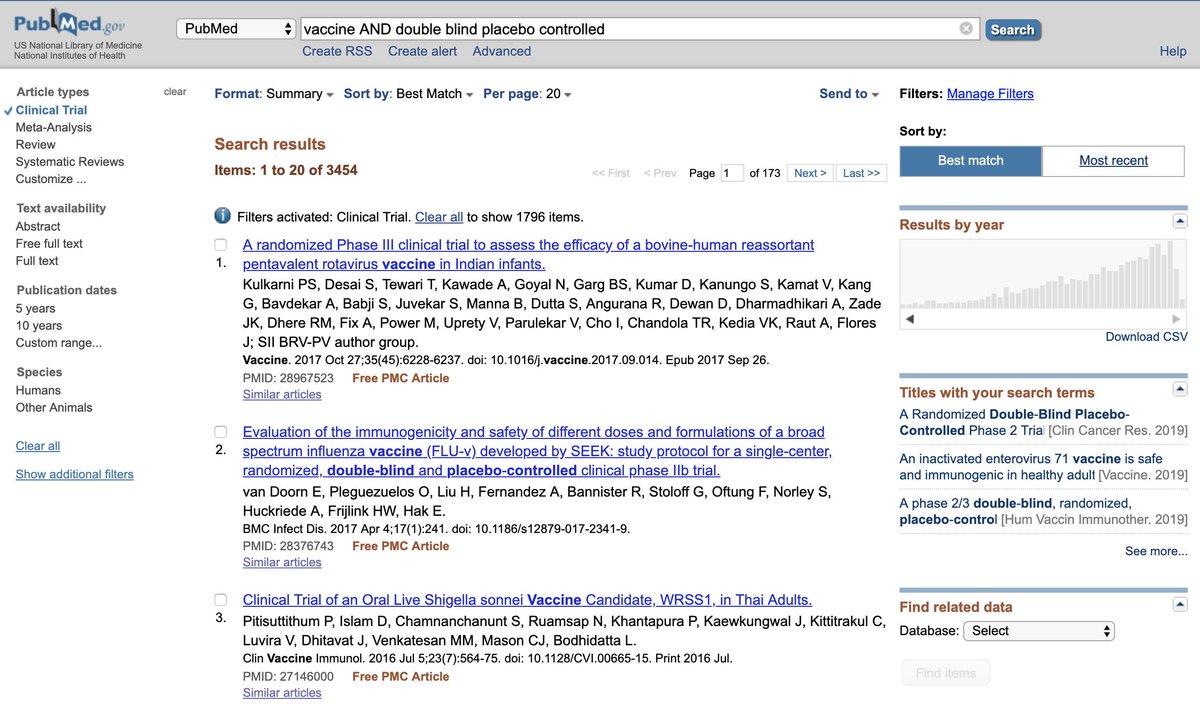The image size is (1200, 710).
Task: Click Similar articles for PMID 28376743
Action: 282,562
